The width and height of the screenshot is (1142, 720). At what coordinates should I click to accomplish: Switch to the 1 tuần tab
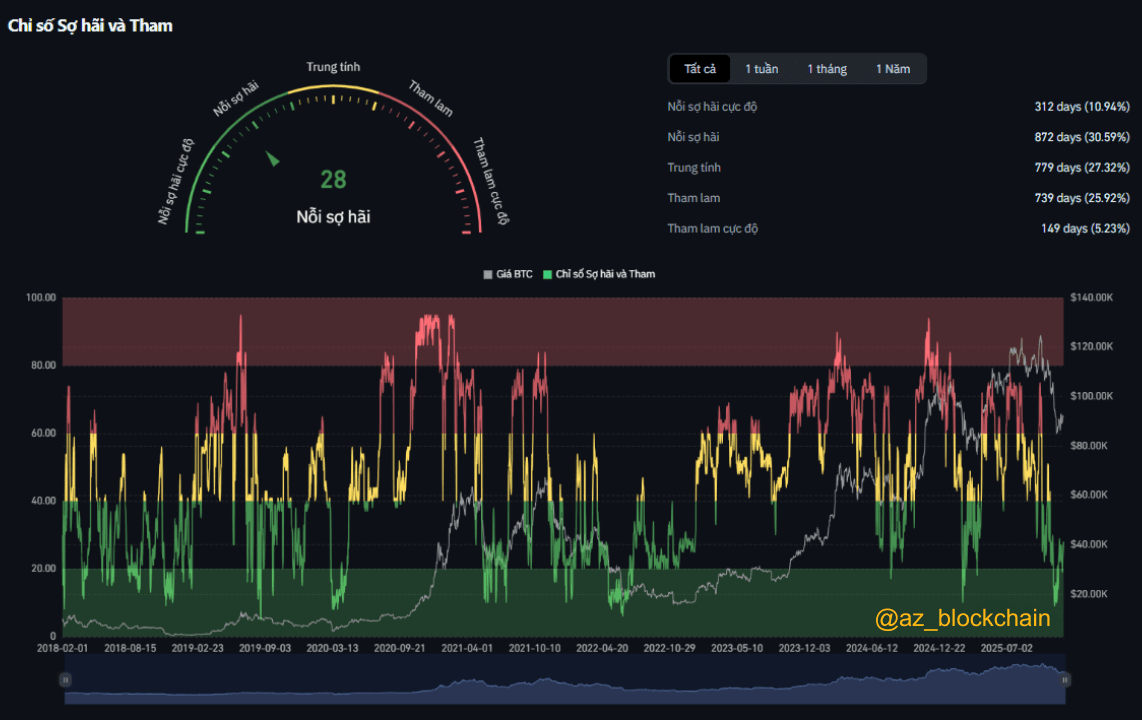pos(761,69)
